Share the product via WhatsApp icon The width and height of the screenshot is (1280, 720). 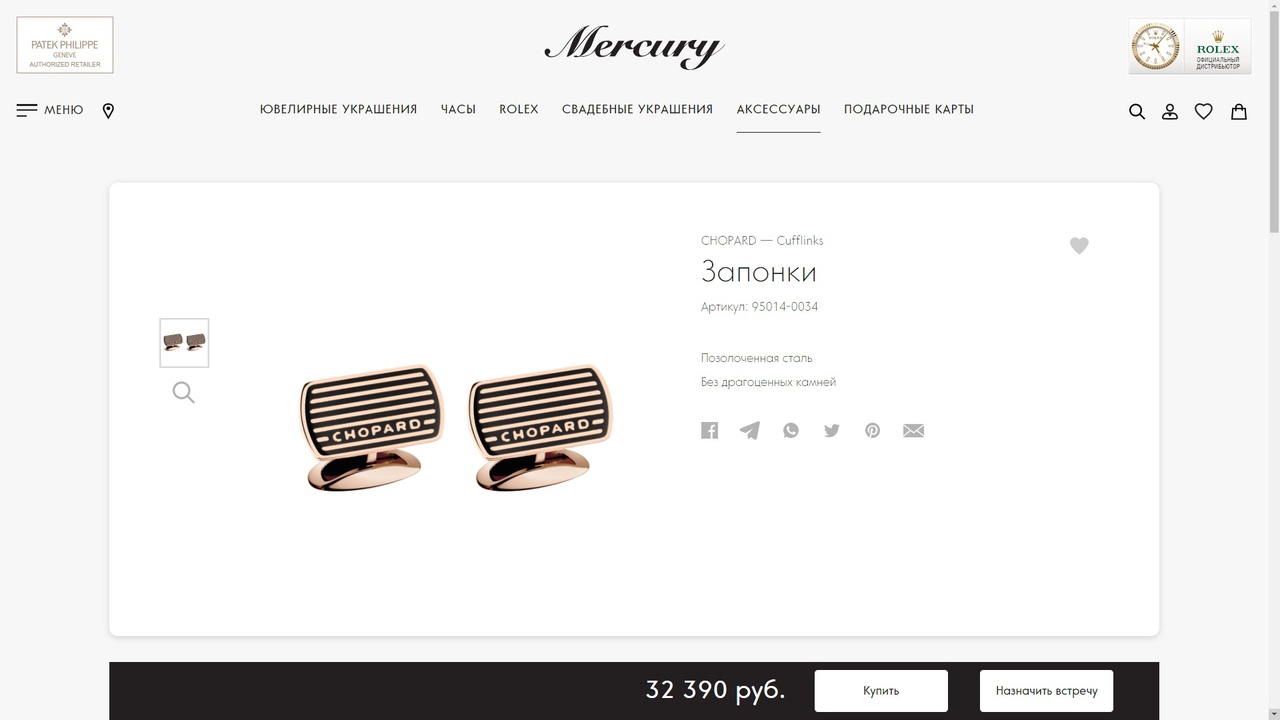[791, 431]
